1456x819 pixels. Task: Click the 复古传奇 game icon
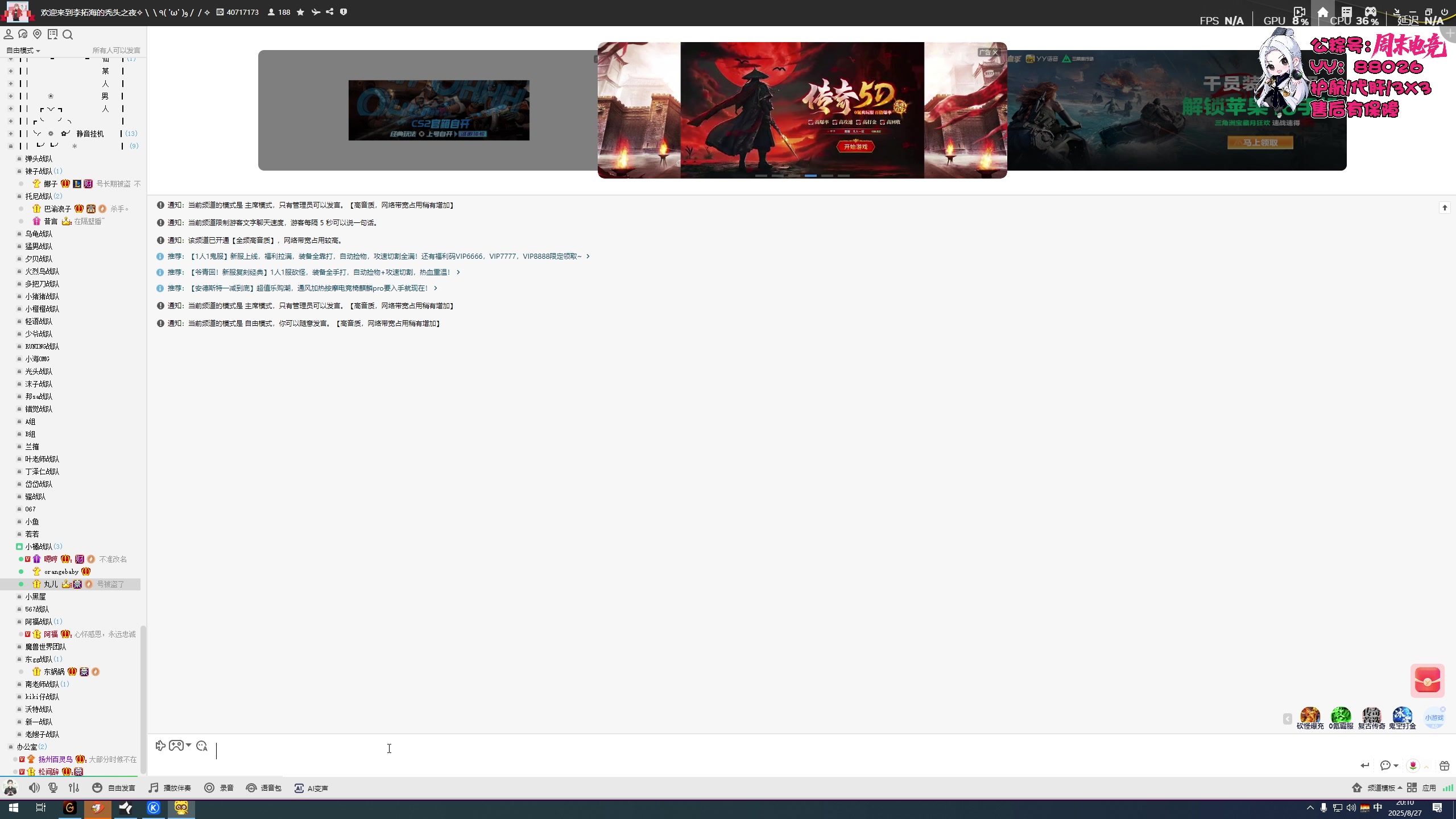click(x=1371, y=718)
